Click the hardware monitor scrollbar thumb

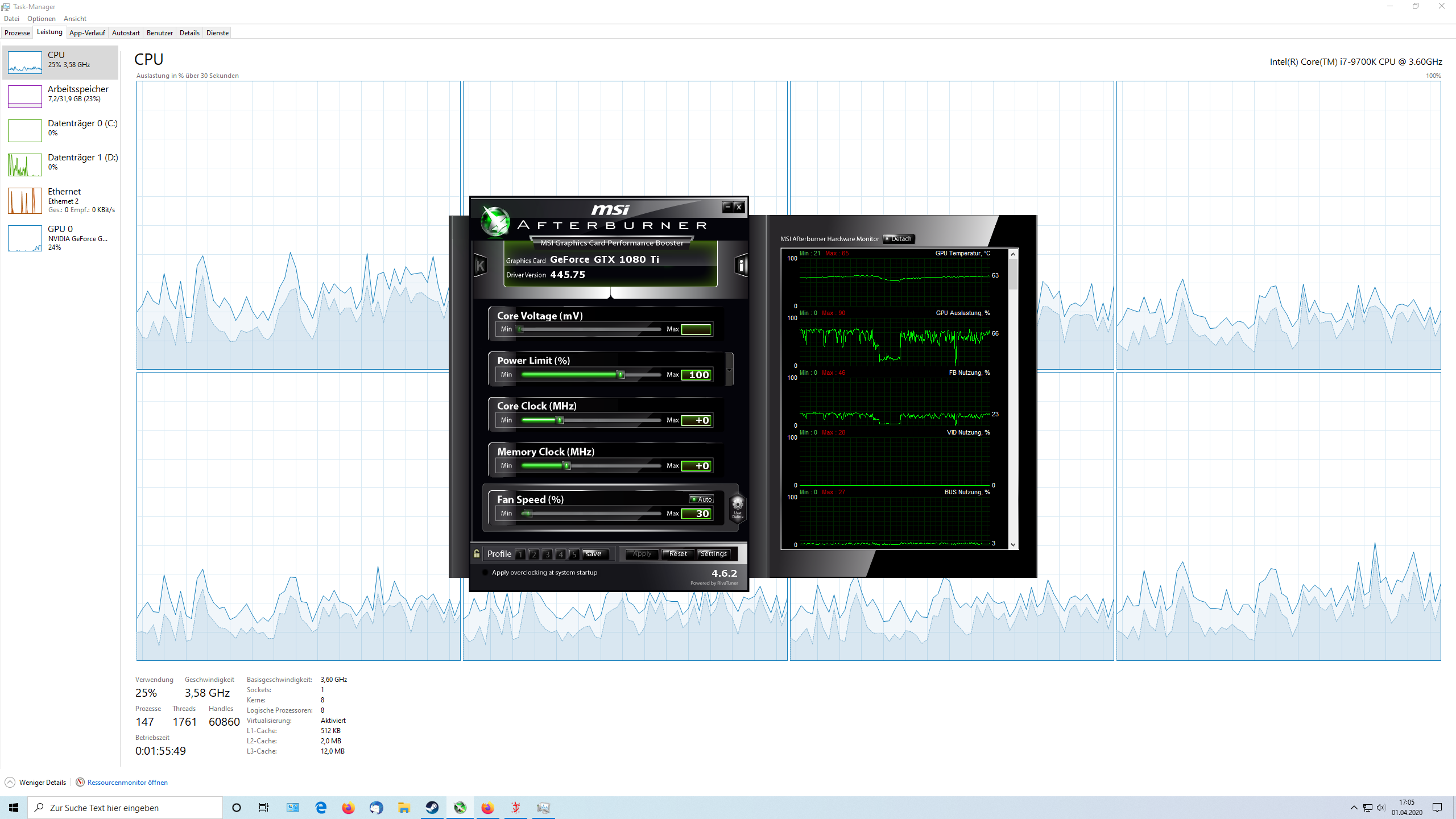pos(1013,274)
